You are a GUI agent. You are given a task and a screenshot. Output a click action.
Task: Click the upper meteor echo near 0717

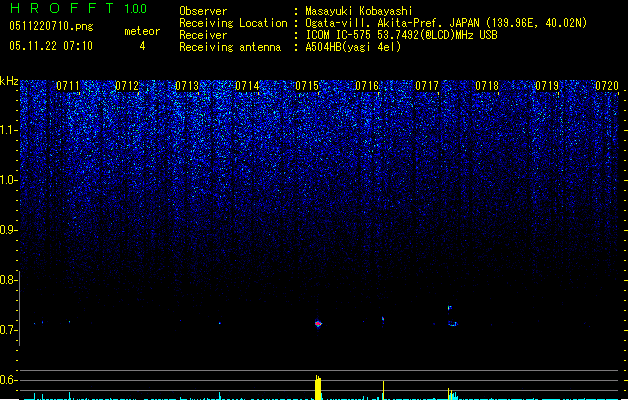450,308
